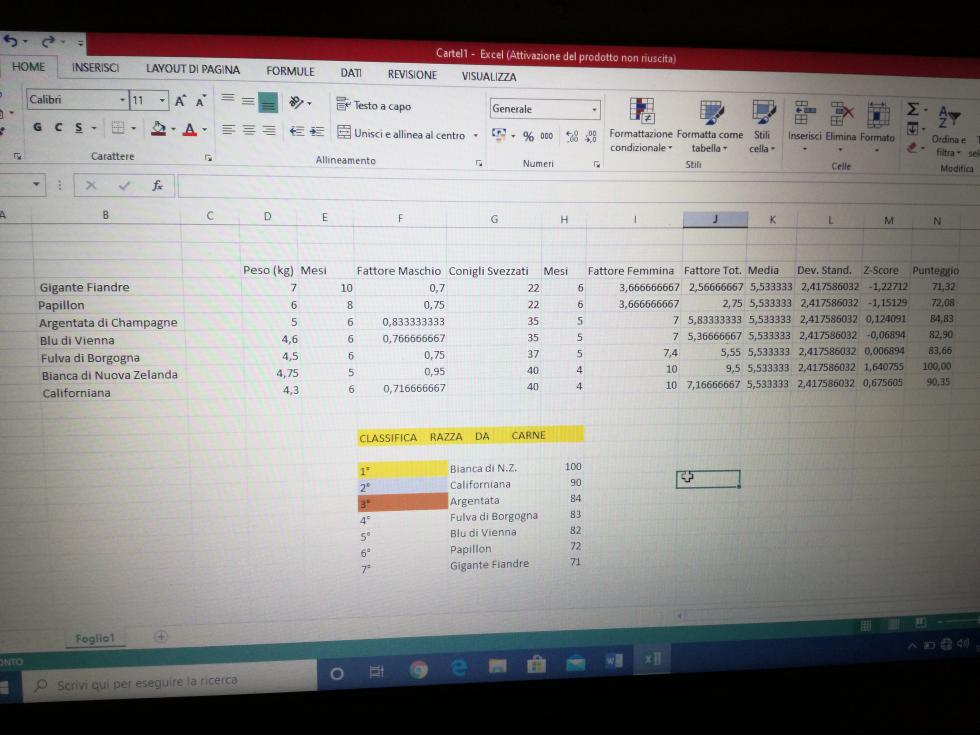Open the Calibri font name dropdown
Image resolution: width=980 pixels, height=735 pixels.
[x=122, y=100]
